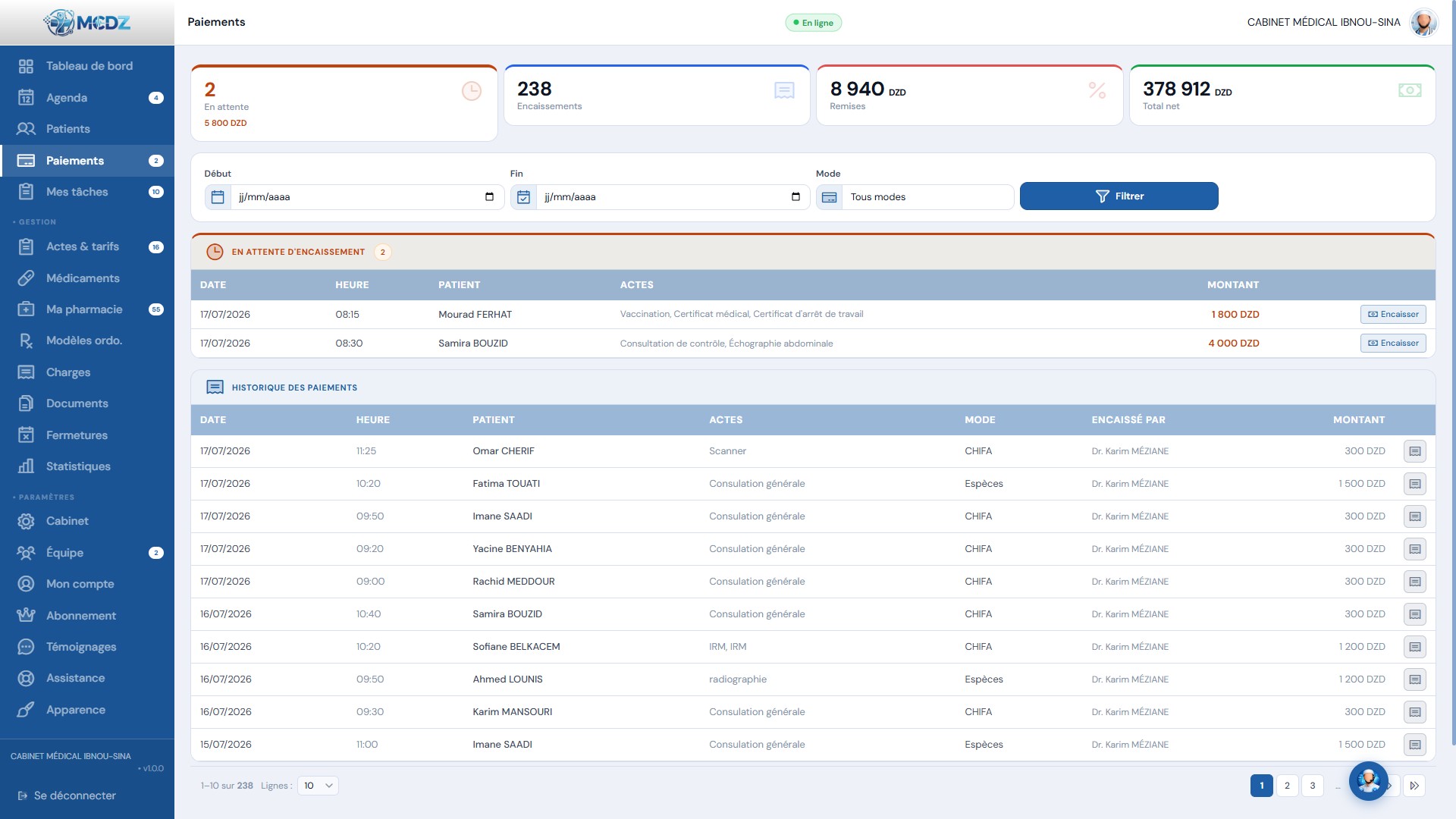Viewport: 1456px width, 819px height.
Task: Open Témoignages page
Action: click(87, 647)
